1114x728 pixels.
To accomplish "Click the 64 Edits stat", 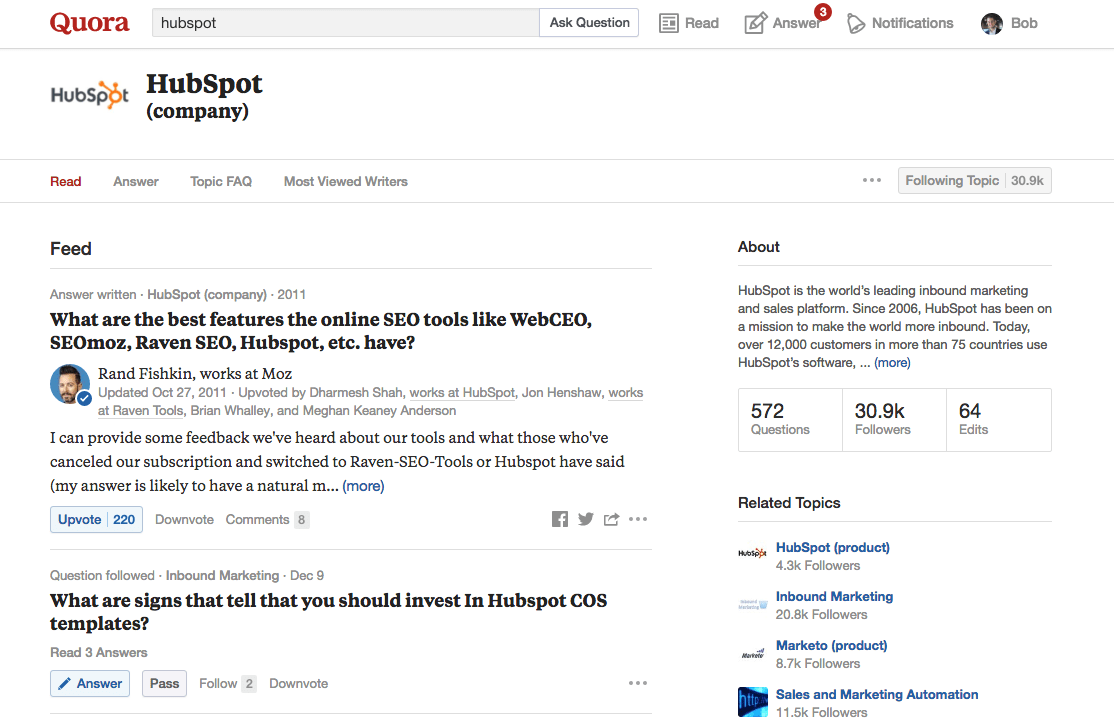I will click(998, 419).
